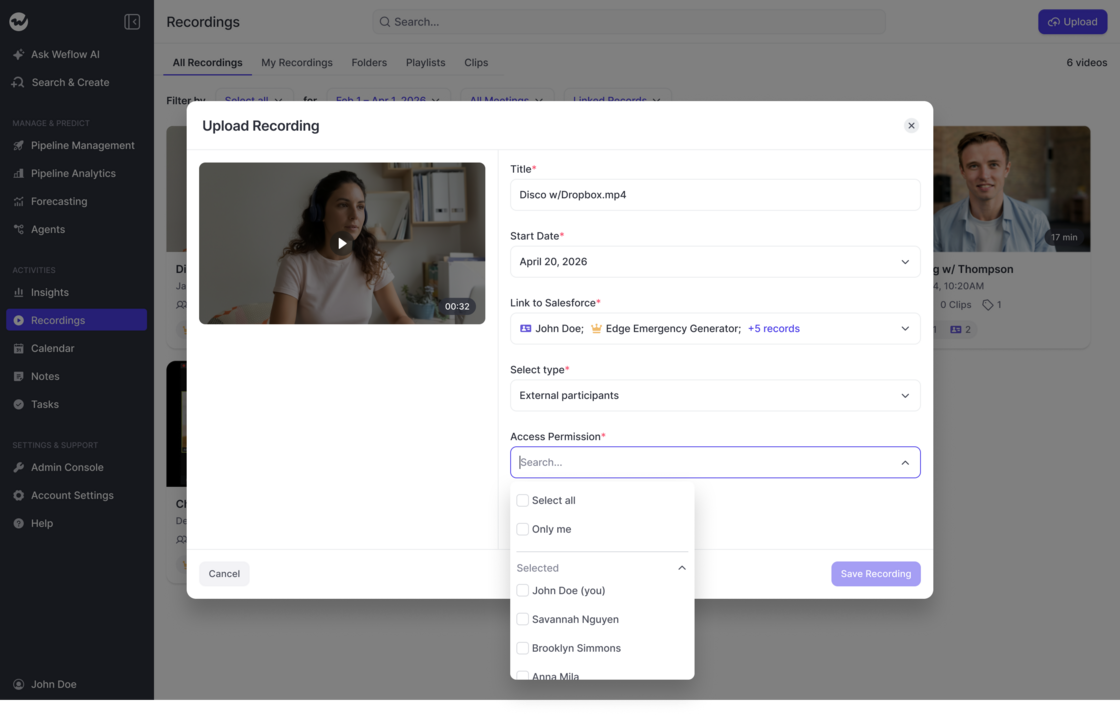This screenshot has width=1120, height=717.
Task: Switch to Playlists tab
Action: [425, 63]
